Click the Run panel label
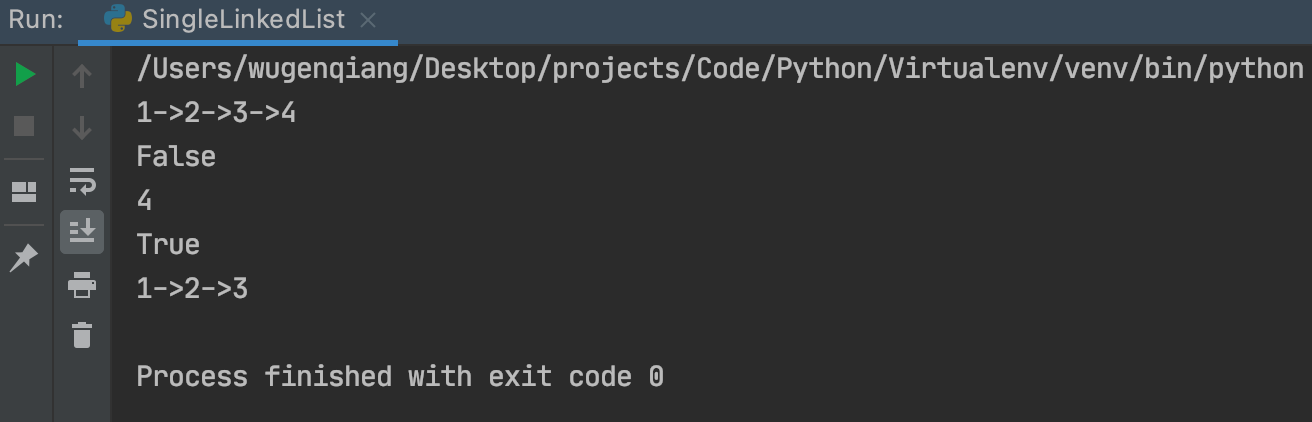The width and height of the screenshot is (1312, 422). [37, 20]
